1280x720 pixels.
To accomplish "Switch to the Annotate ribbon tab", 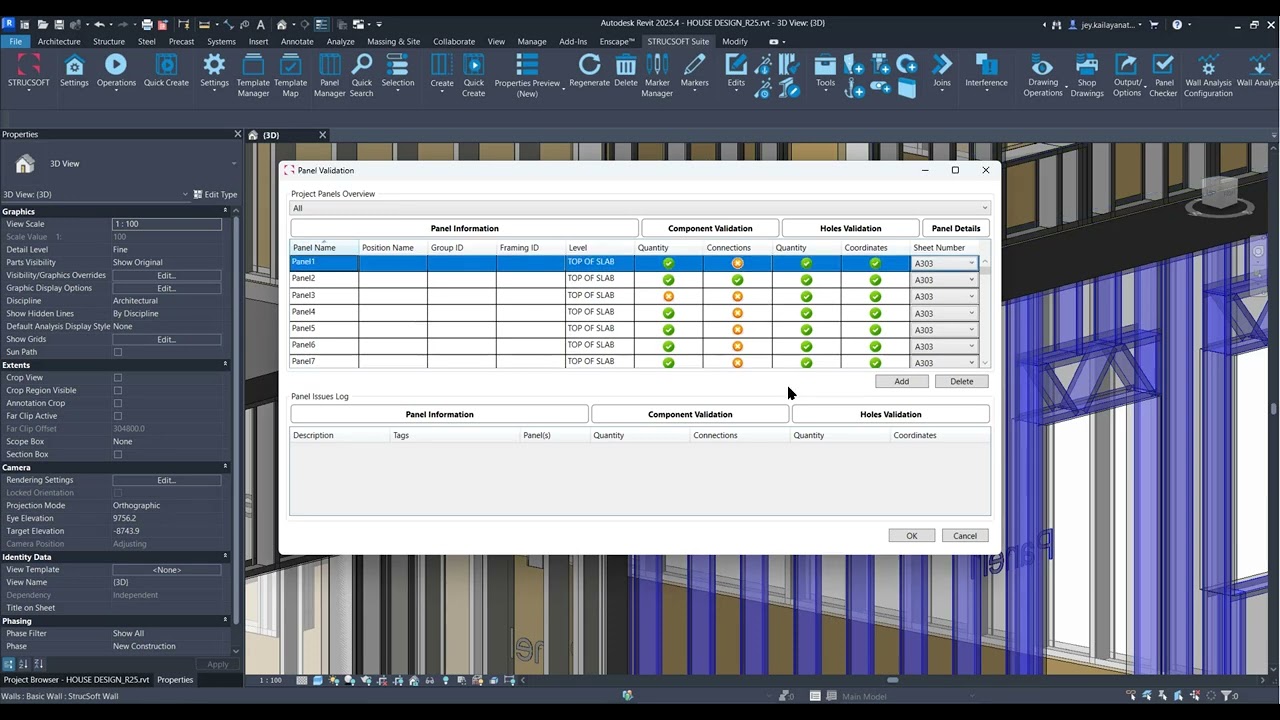I will [x=297, y=41].
